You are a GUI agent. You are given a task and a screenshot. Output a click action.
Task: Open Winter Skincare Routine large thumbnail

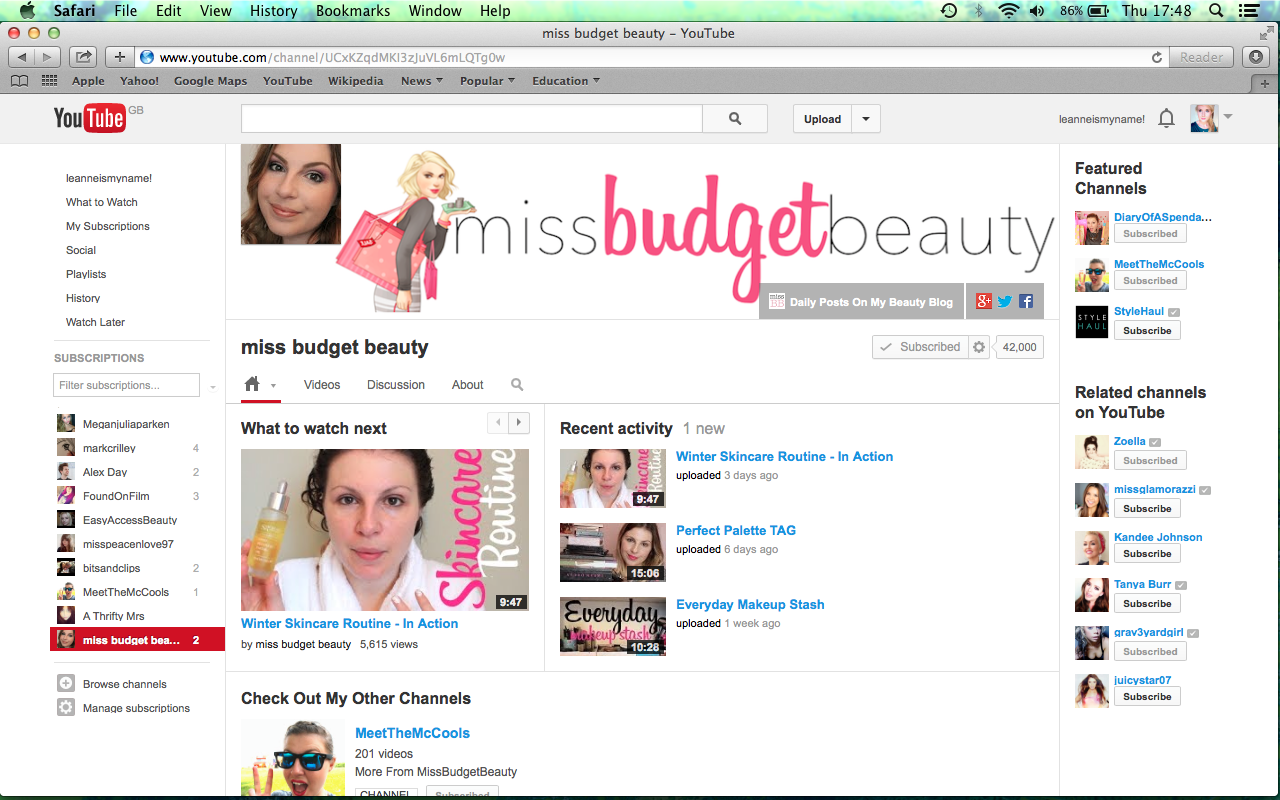[x=385, y=530]
